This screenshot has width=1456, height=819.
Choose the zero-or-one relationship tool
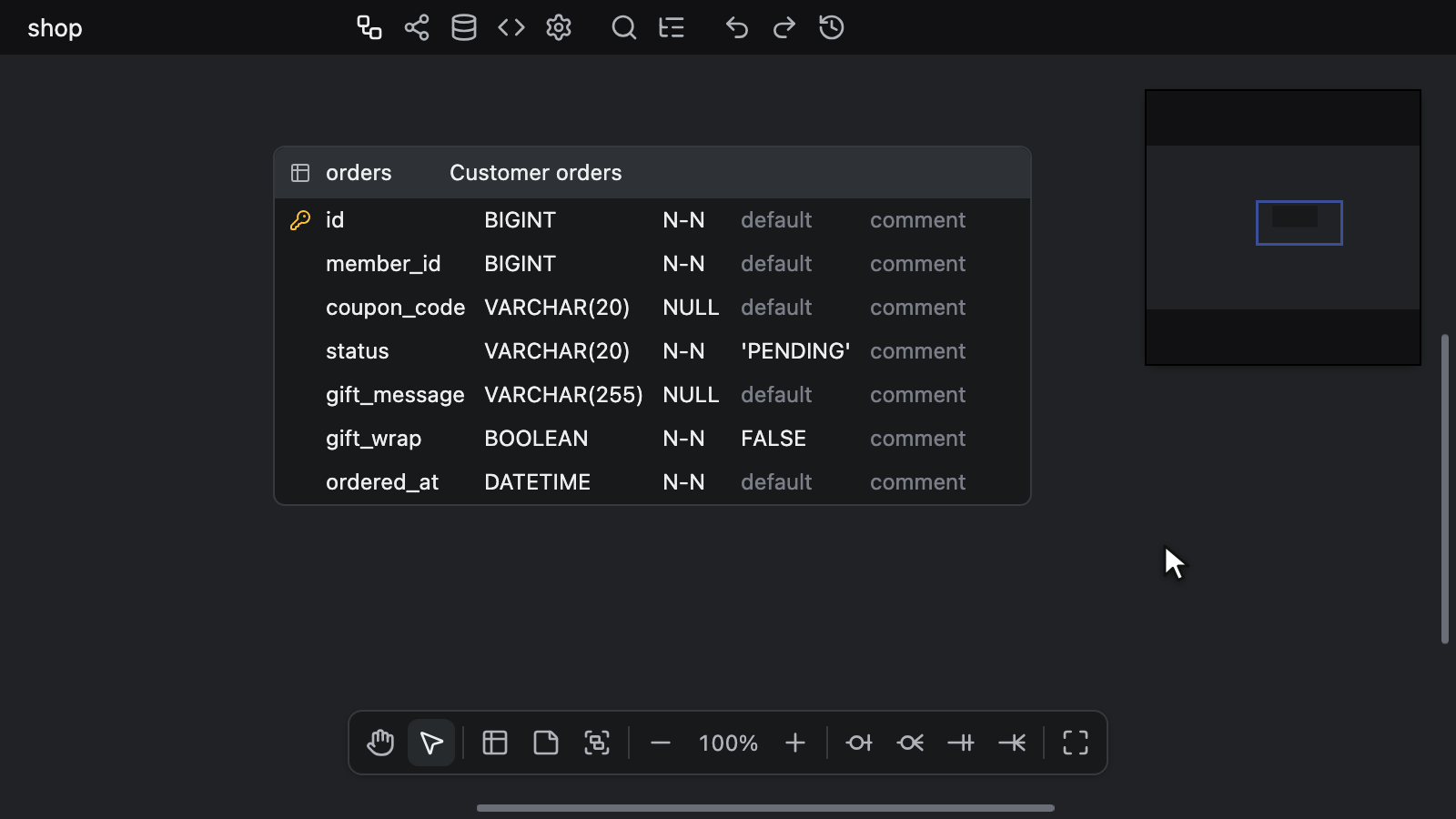[x=859, y=743]
